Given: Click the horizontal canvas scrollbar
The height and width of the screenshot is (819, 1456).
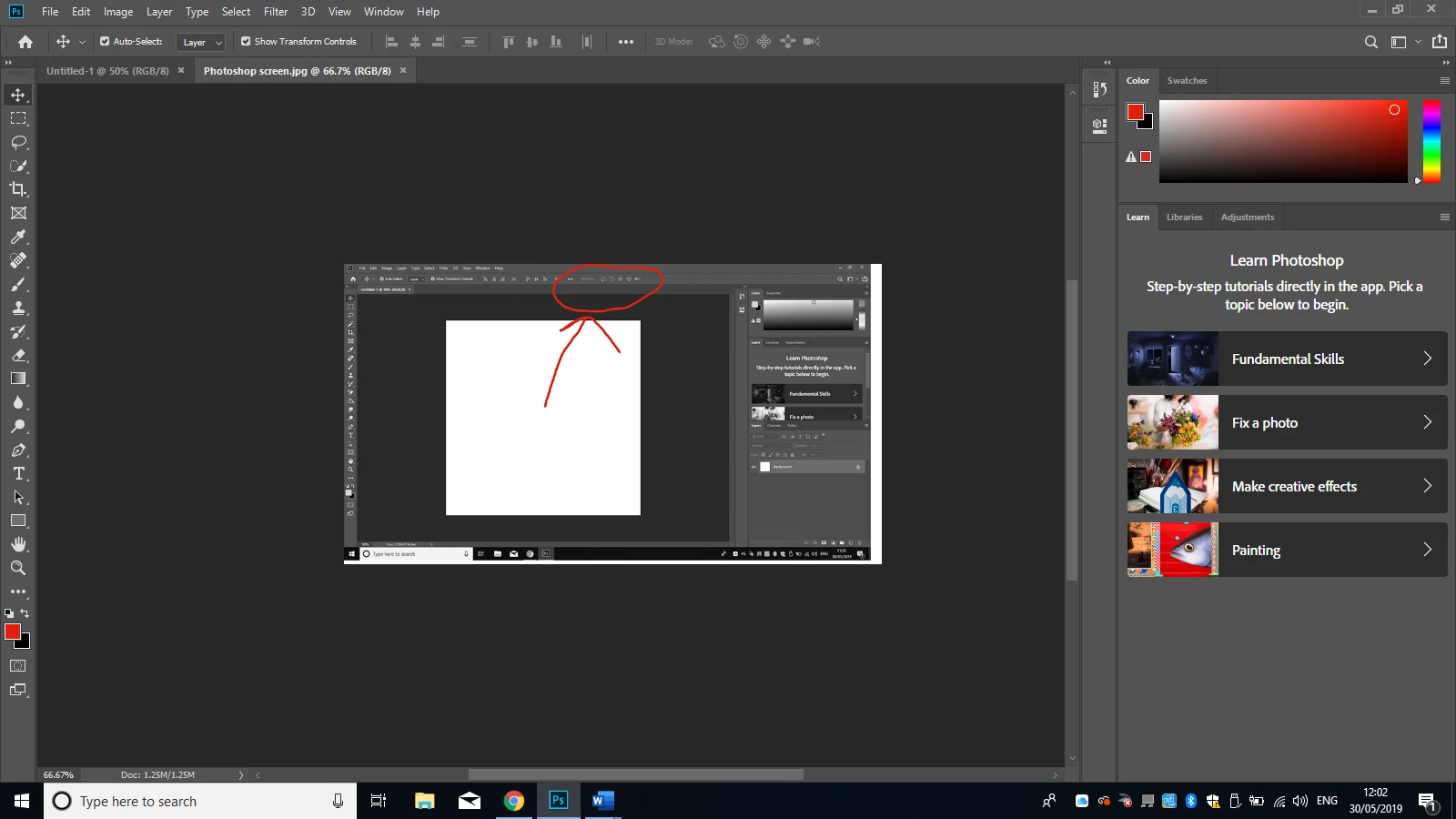Looking at the screenshot, I should [x=636, y=775].
